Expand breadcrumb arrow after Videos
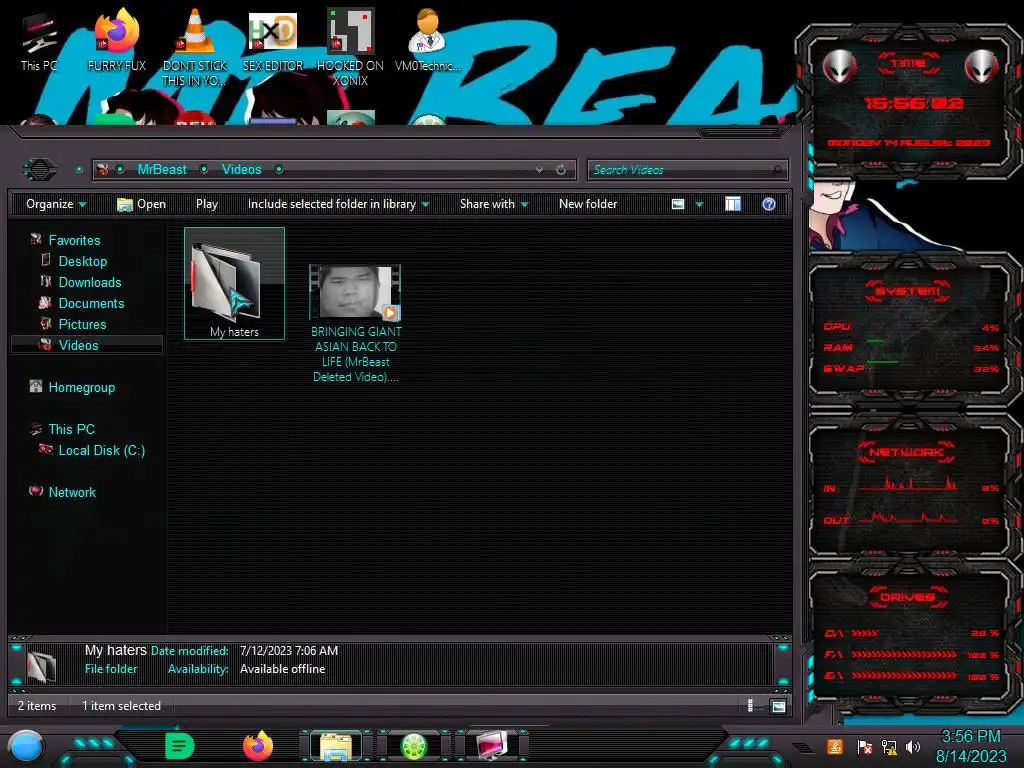 tap(279, 170)
